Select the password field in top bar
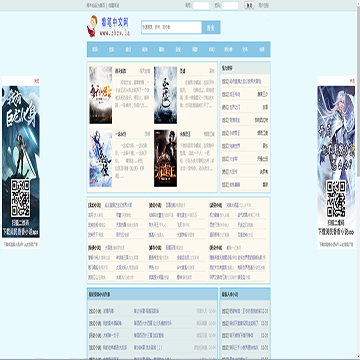360x360 pixels. click(x=230, y=5)
